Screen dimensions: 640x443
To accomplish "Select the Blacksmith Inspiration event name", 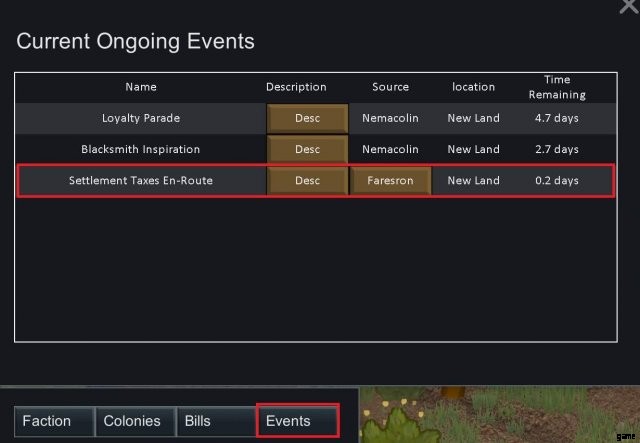I will [141, 149].
